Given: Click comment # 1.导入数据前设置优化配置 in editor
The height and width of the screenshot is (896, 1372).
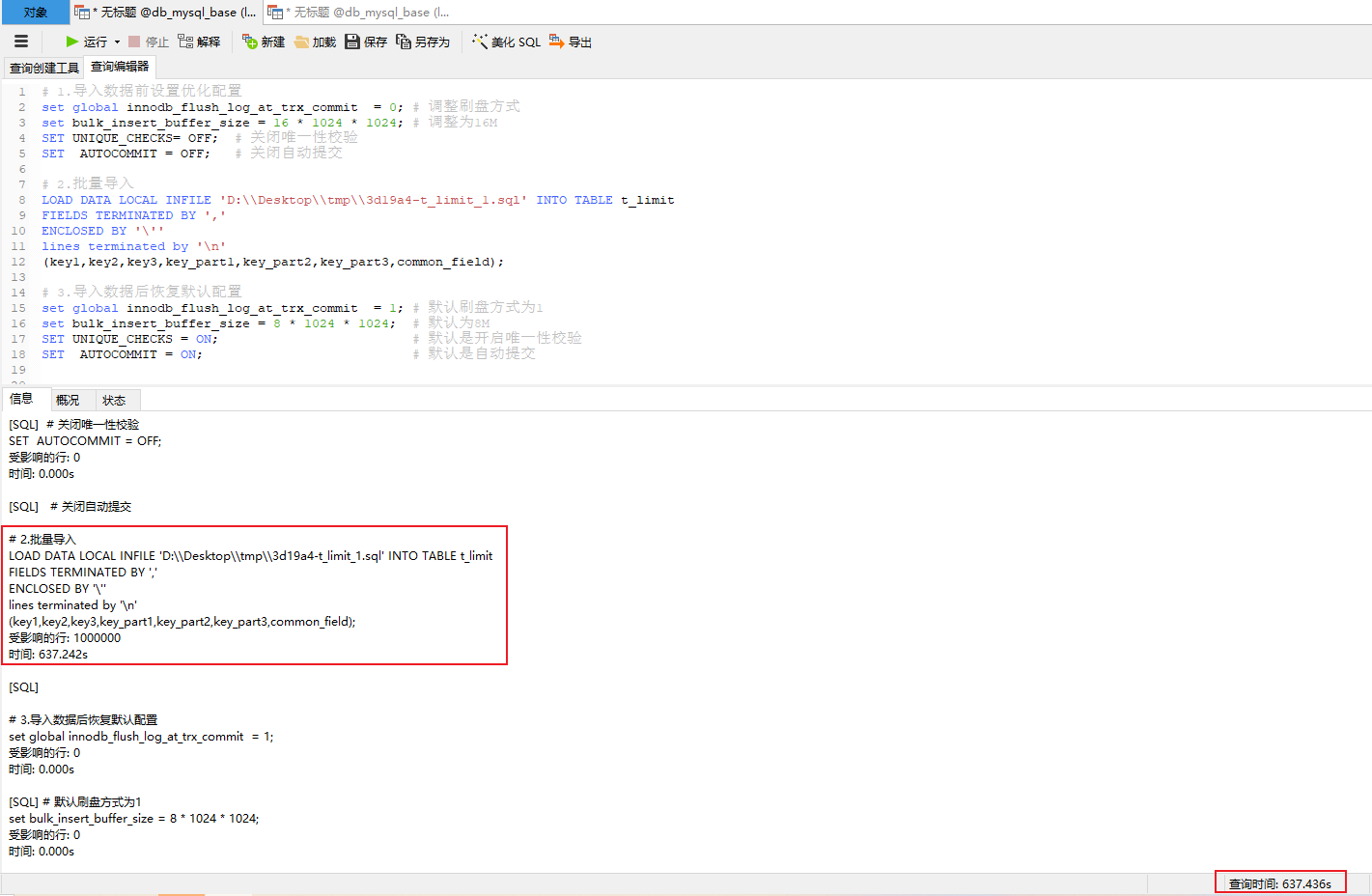Looking at the screenshot, I should coord(141,91).
